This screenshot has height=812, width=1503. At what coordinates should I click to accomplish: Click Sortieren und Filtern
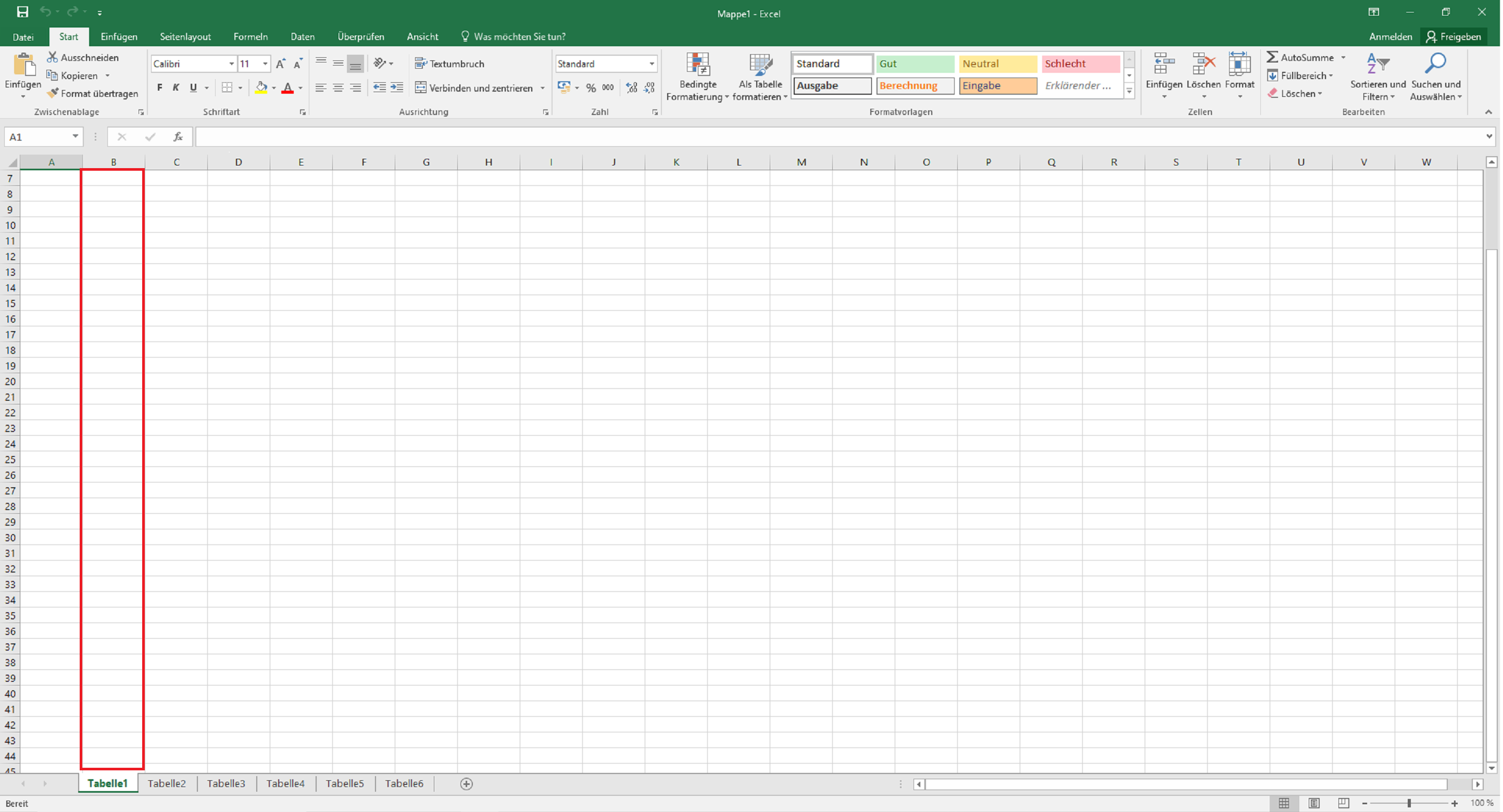click(1378, 77)
